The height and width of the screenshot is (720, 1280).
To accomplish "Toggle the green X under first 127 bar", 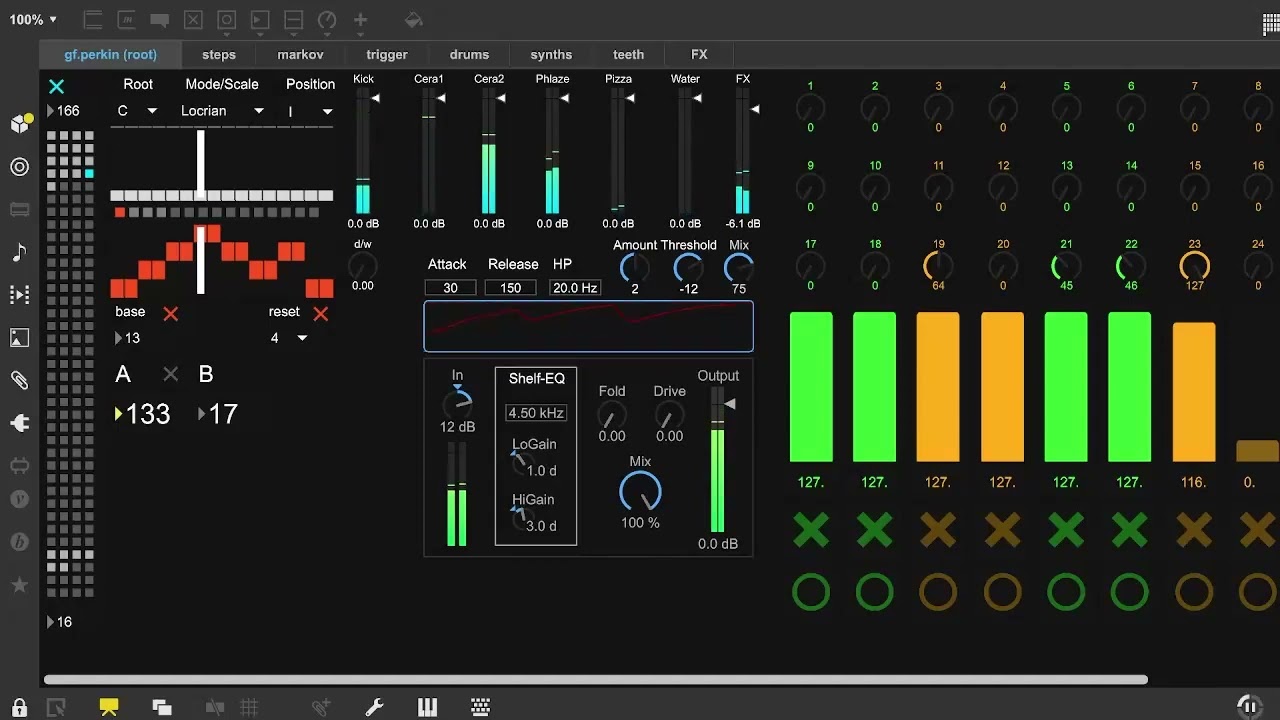I will [811, 529].
